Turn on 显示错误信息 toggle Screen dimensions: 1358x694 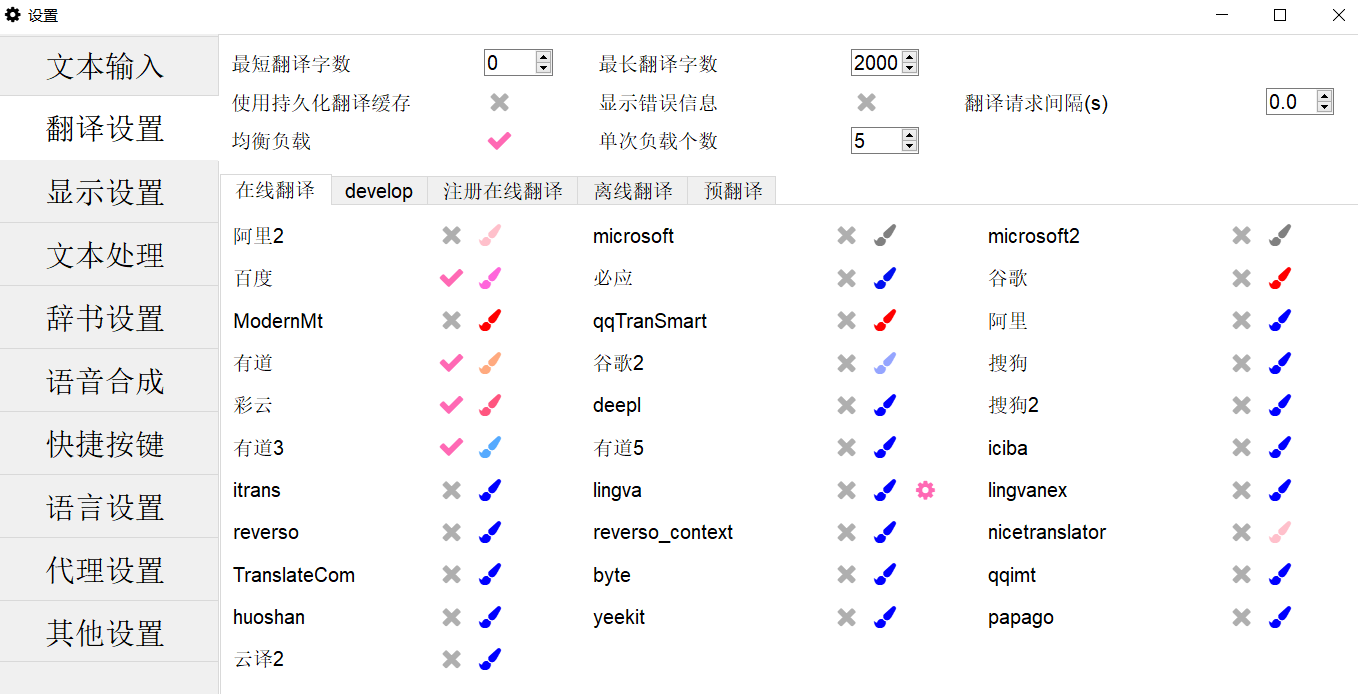click(866, 102)
